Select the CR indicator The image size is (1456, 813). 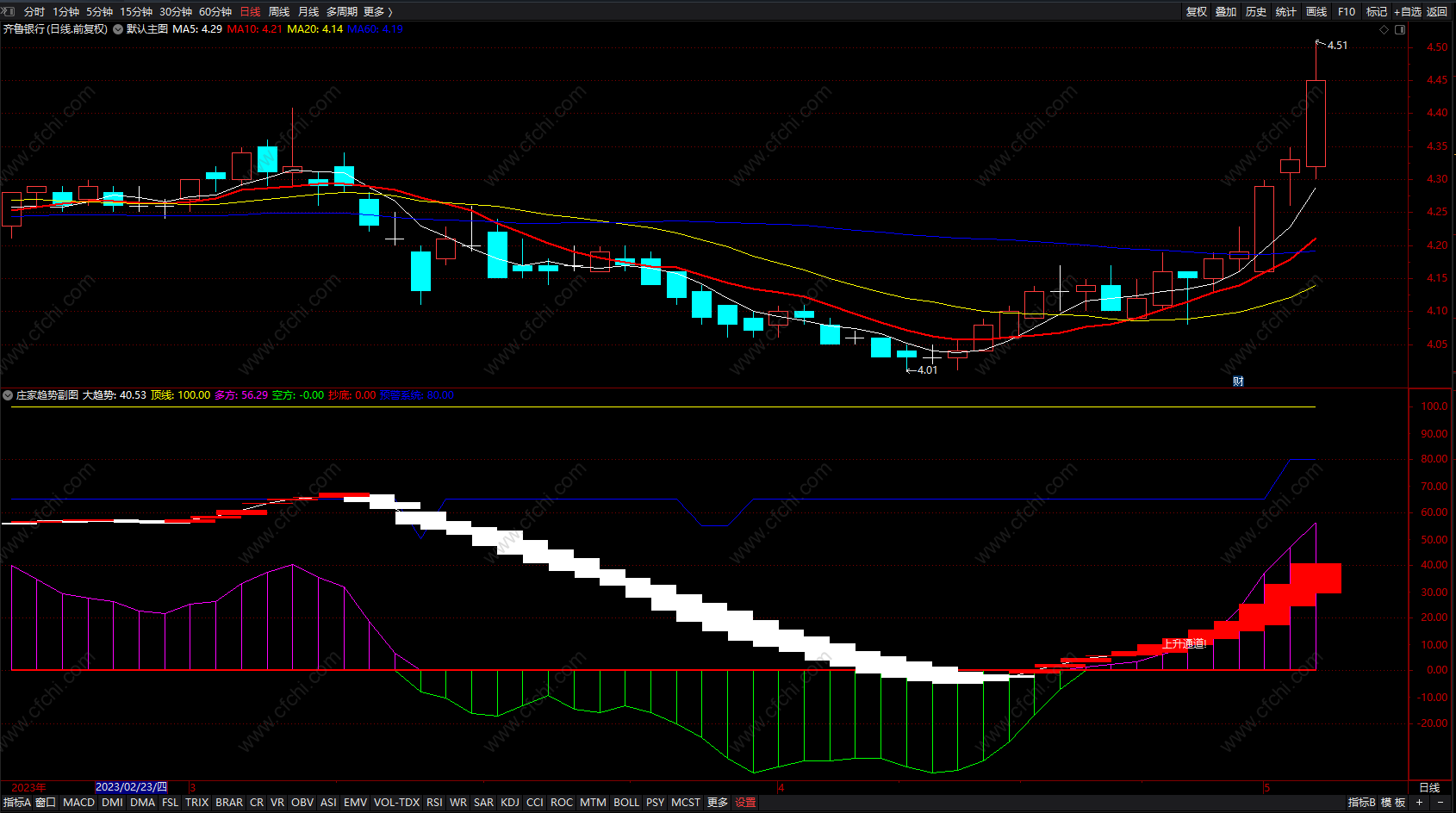(x=257, y=802)
